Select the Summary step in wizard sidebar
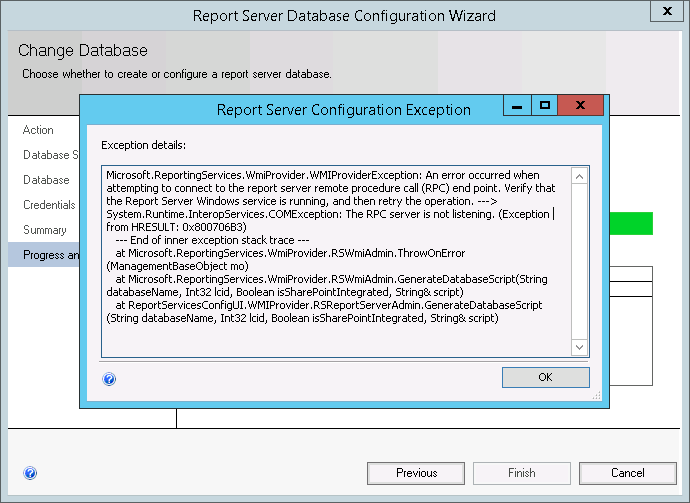Image resolution: width=690 pixels, height=503 pixels. coord(45,230)
